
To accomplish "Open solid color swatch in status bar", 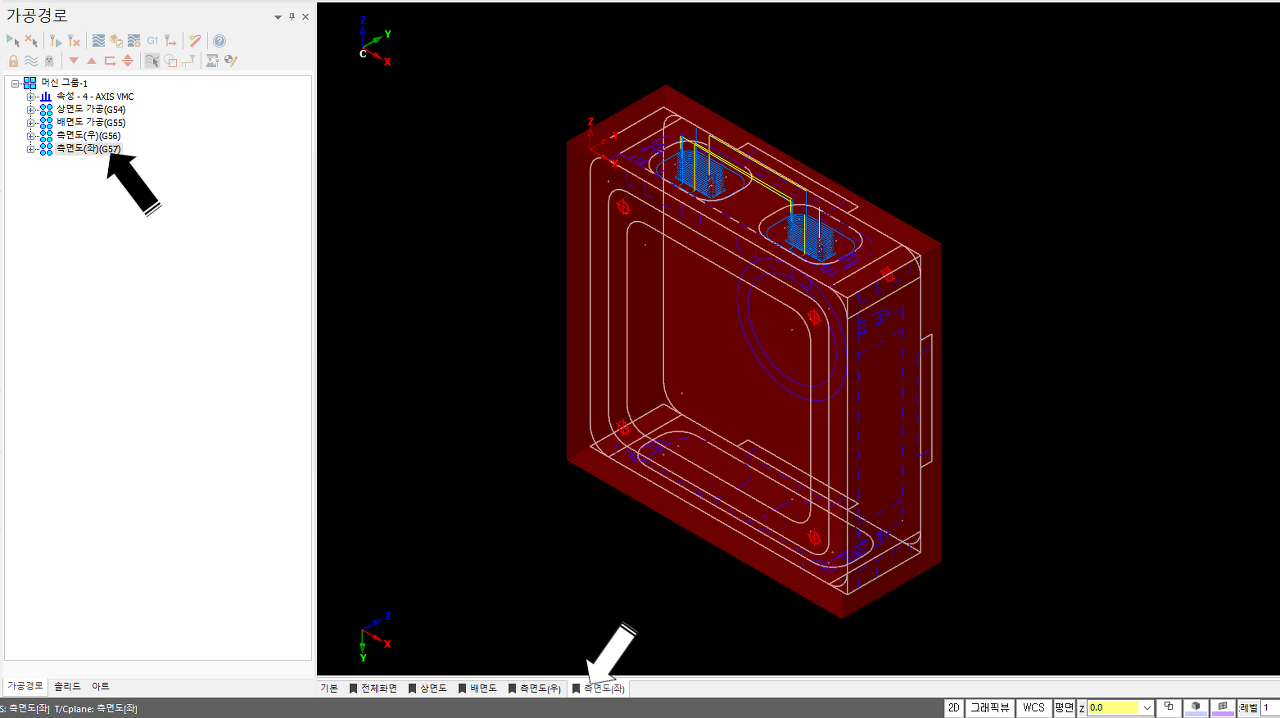I will (x=1195, y=707).
